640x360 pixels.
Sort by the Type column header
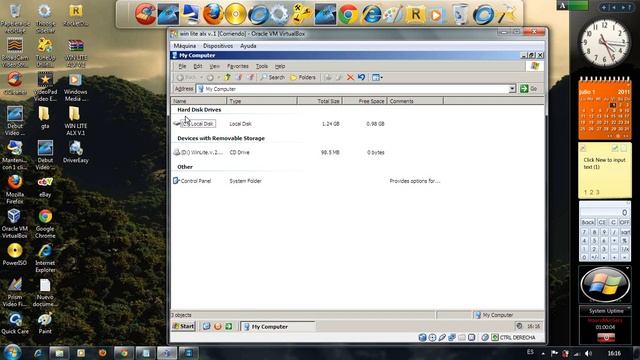pyautogui.click(x=262, y=101)
